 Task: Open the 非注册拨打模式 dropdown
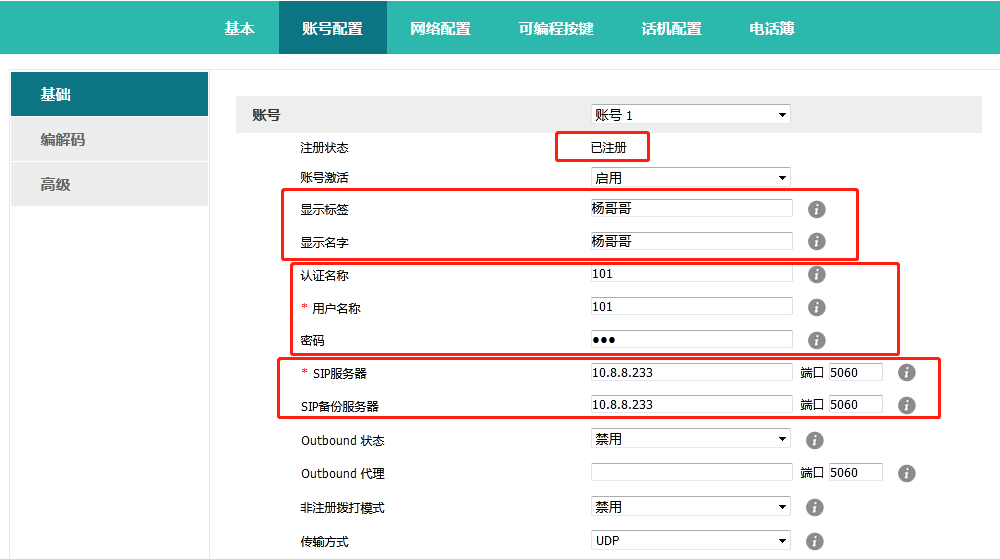(690, 507)
